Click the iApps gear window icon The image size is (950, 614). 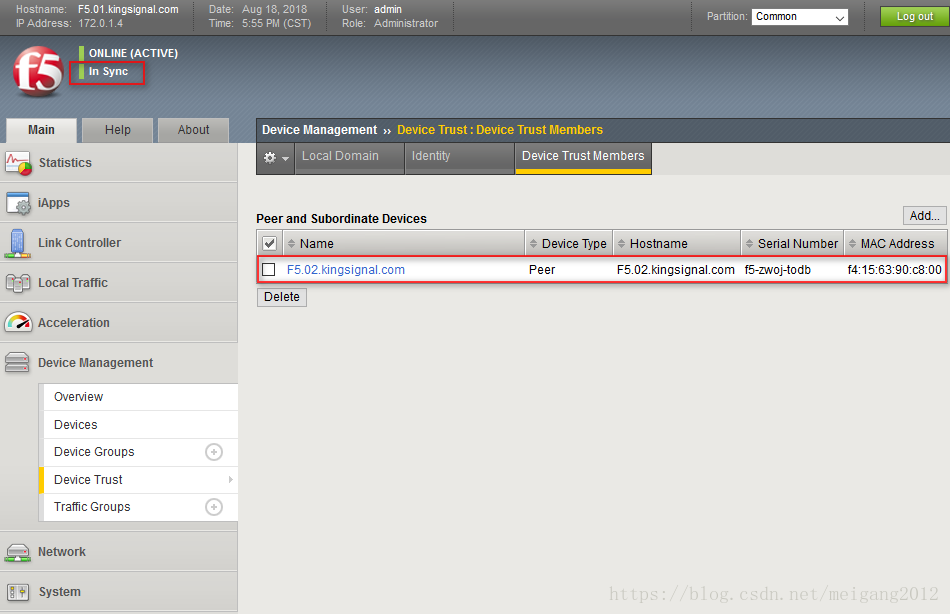tap(18, 203)
